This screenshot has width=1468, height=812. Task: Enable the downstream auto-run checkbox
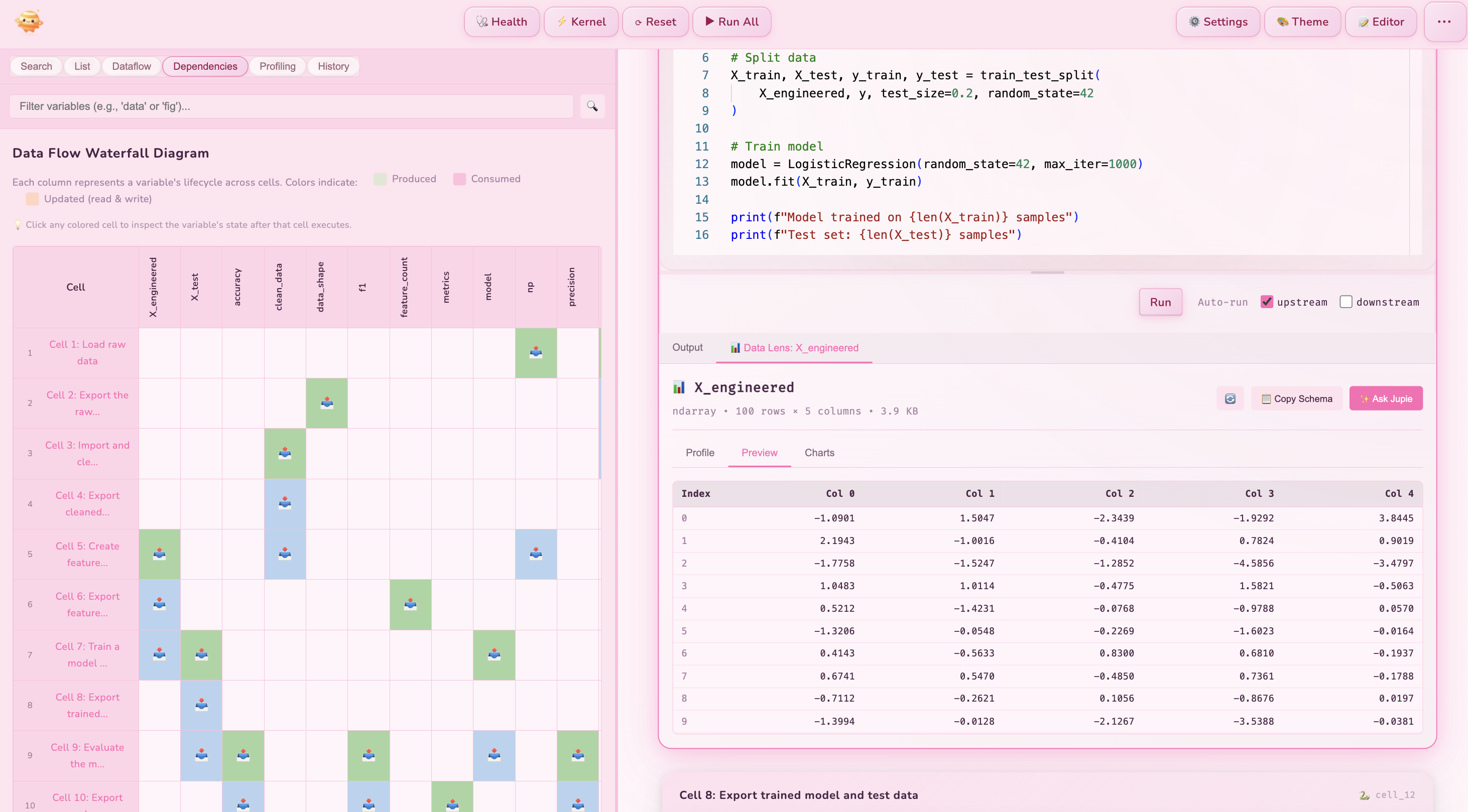(x=1345, y=302)
